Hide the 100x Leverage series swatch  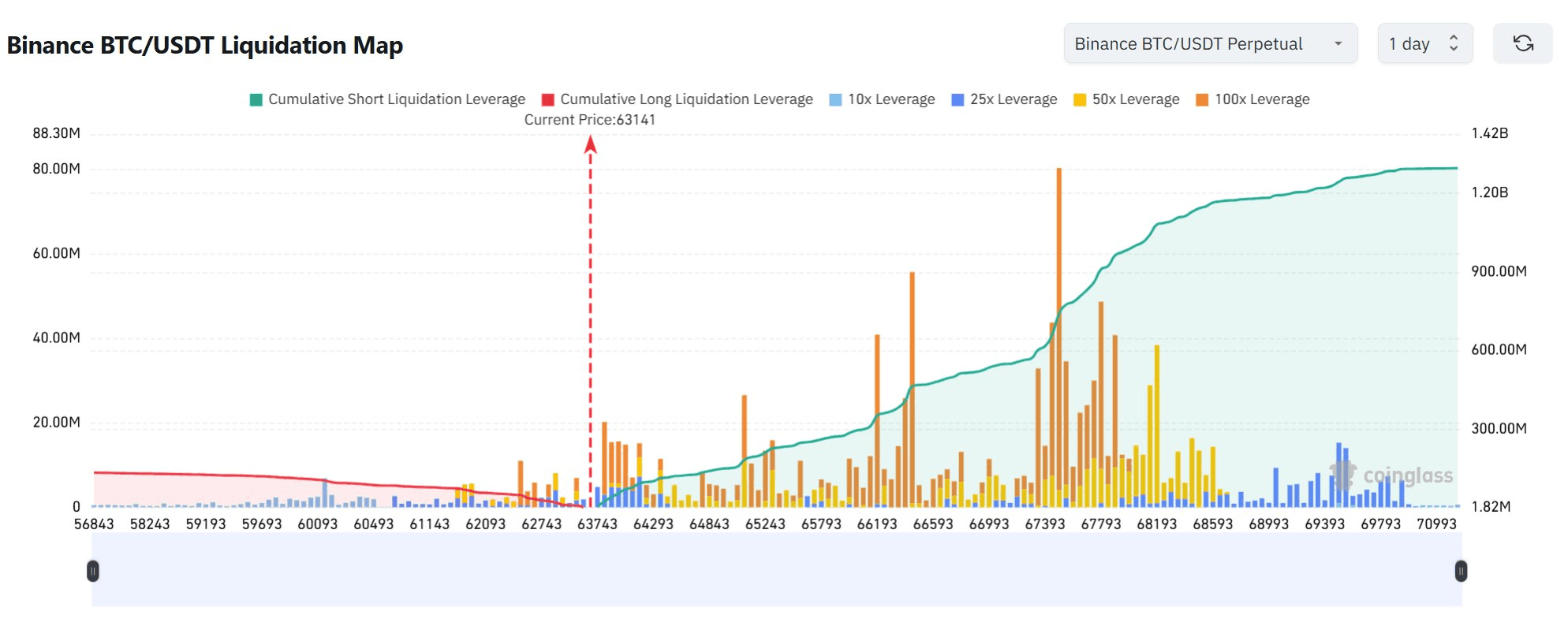(x=1202, y=99)
